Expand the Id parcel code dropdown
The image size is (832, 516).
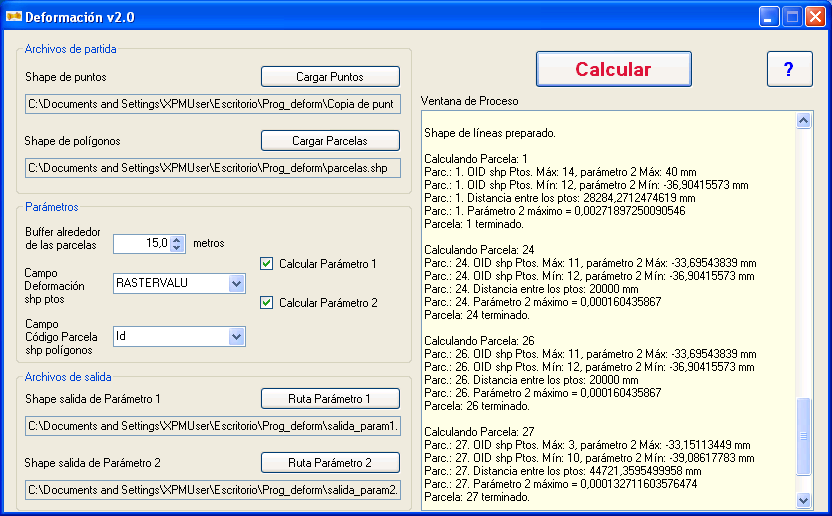pyautogui.click(x=236, y=337)
